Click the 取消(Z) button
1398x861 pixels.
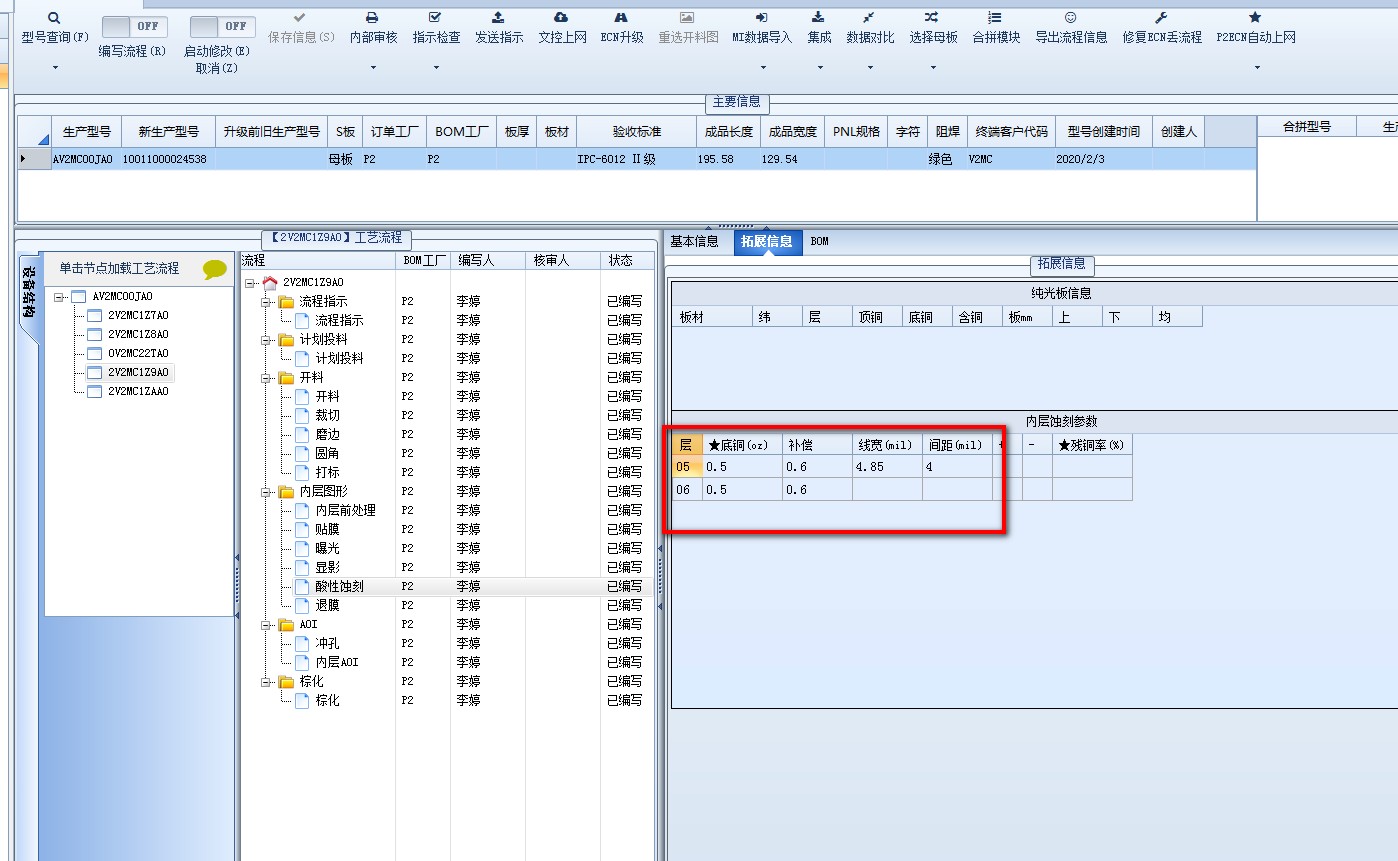coord(217,68)
